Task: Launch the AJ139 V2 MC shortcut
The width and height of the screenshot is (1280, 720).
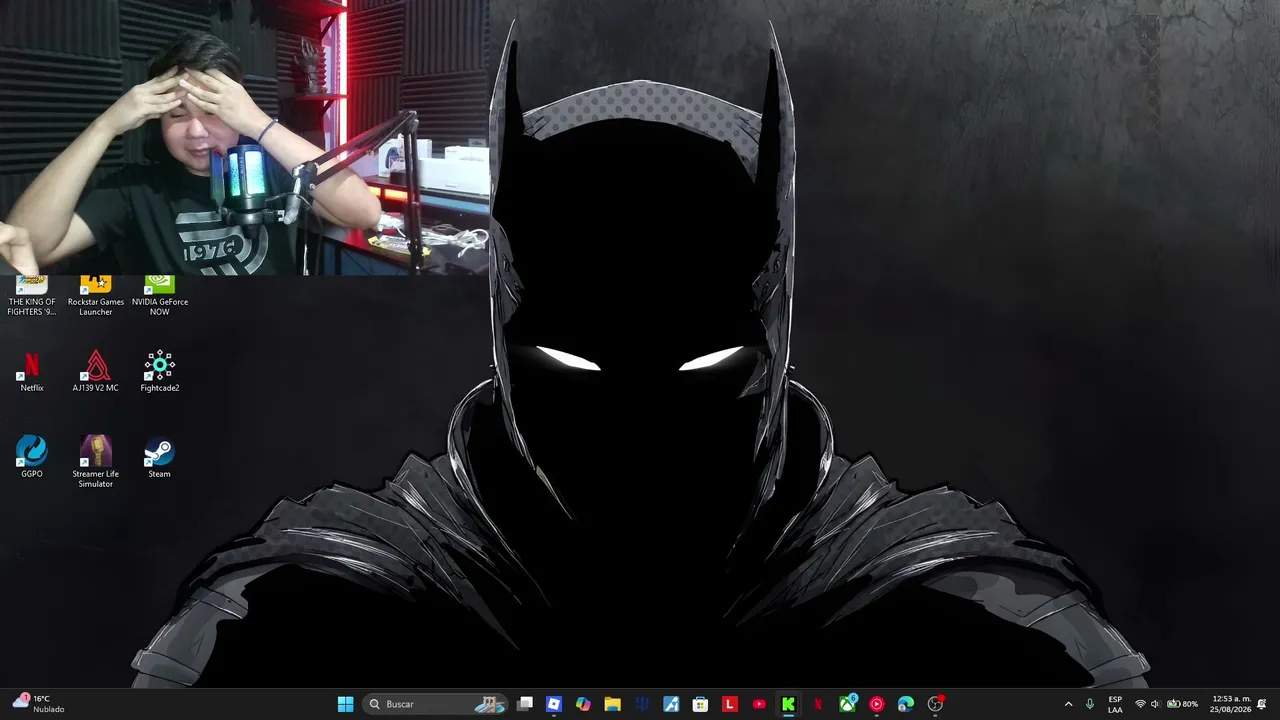Action: (x=96, y=371)
